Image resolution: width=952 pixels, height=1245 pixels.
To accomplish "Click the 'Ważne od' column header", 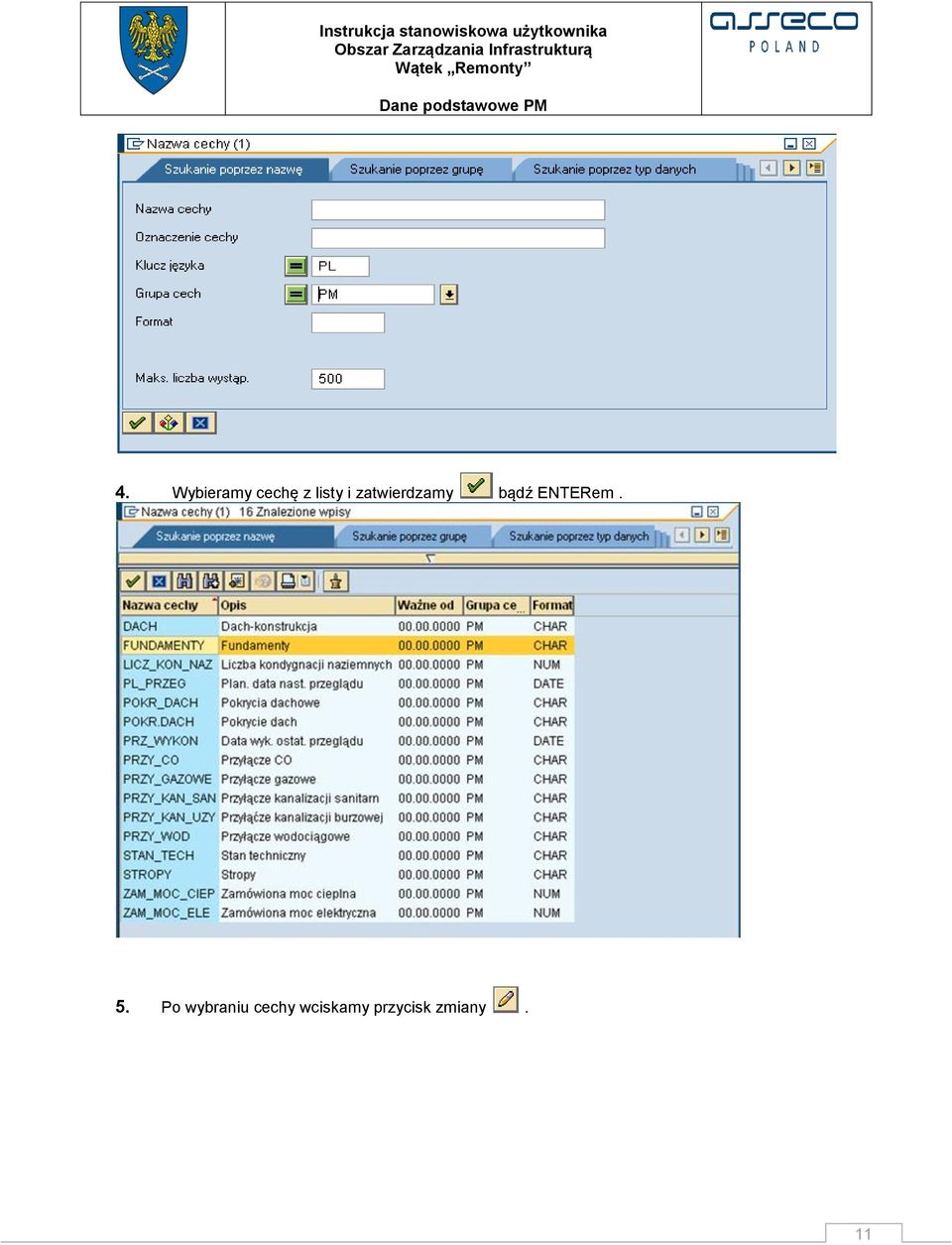I will tap(428, 605).
